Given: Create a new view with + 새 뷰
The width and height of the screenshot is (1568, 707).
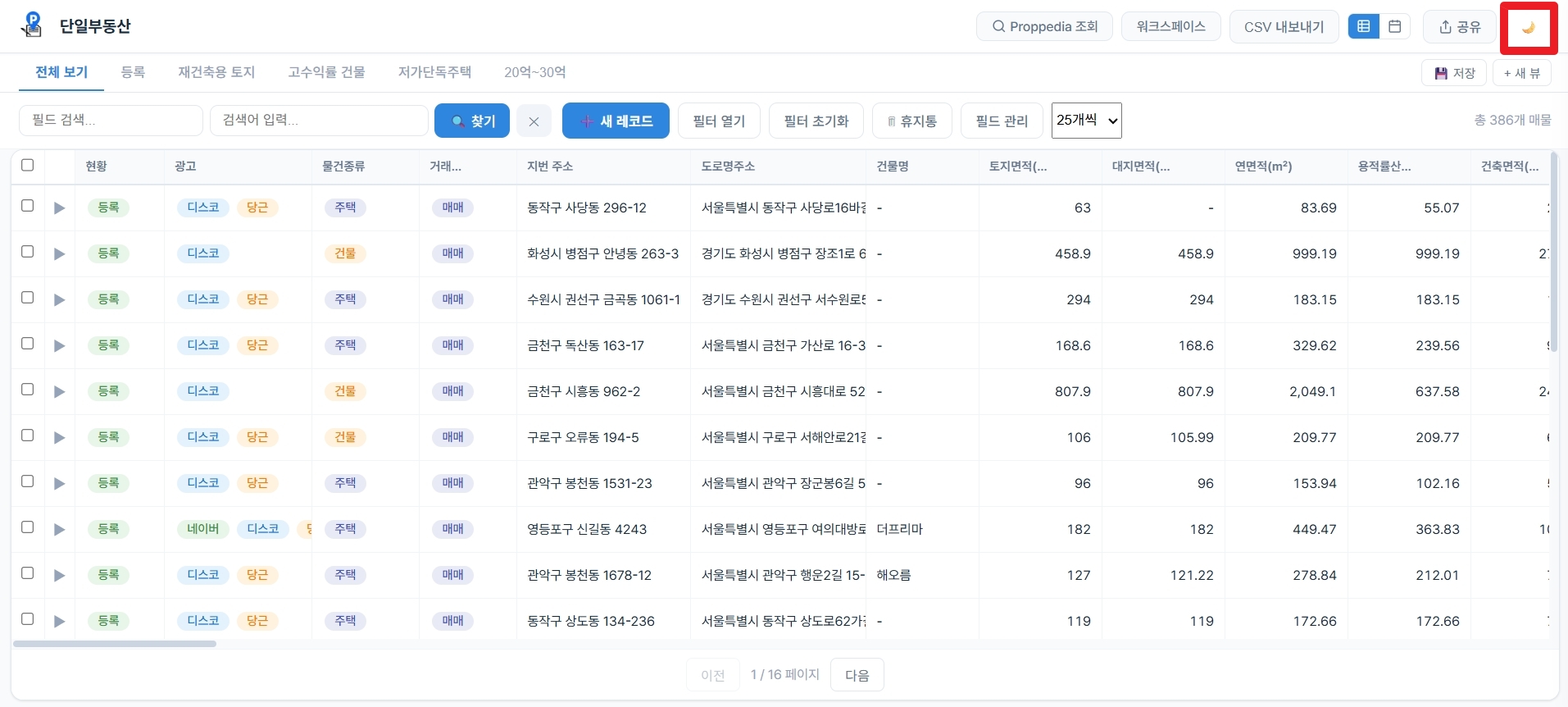Looking at the screenshot, I should pos(1521,73).
